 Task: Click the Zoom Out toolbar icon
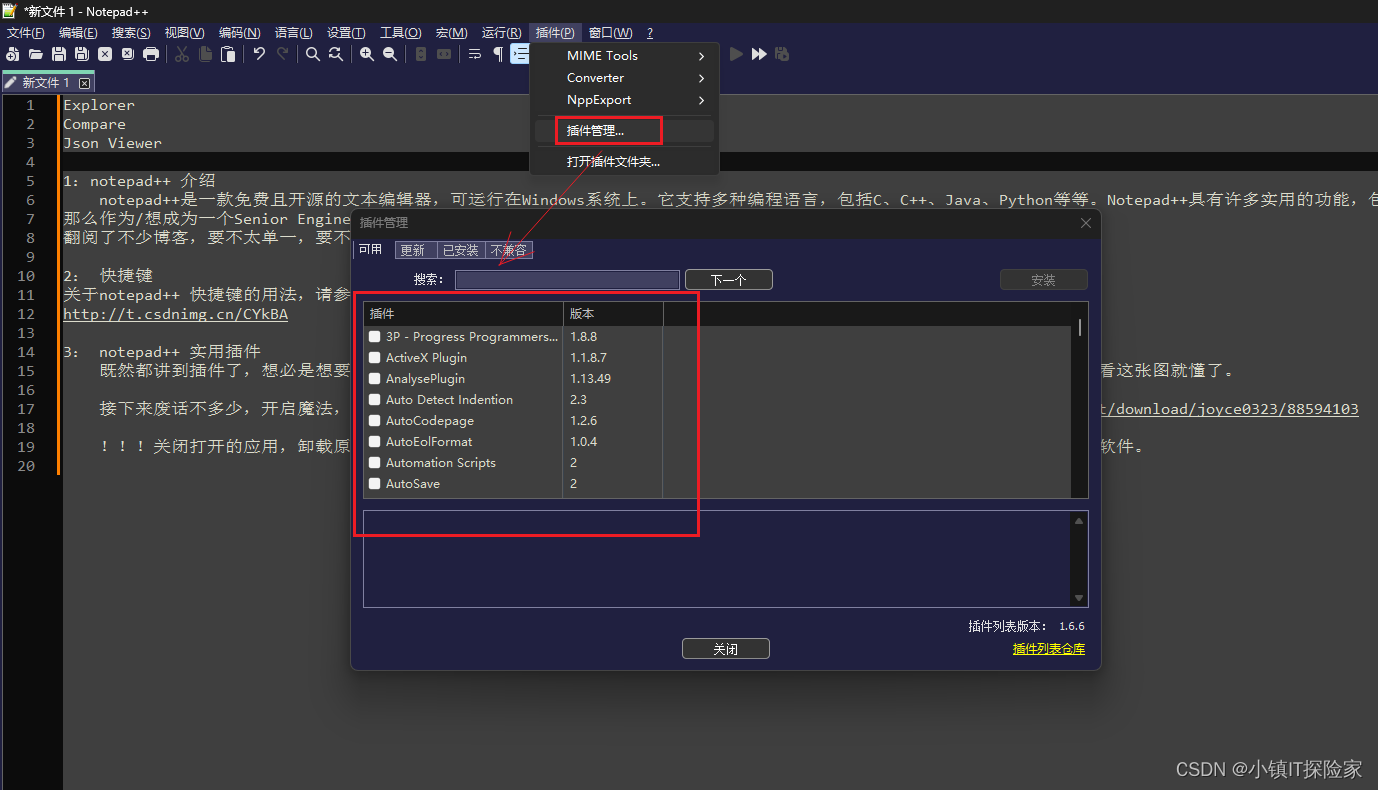(390, 54)
